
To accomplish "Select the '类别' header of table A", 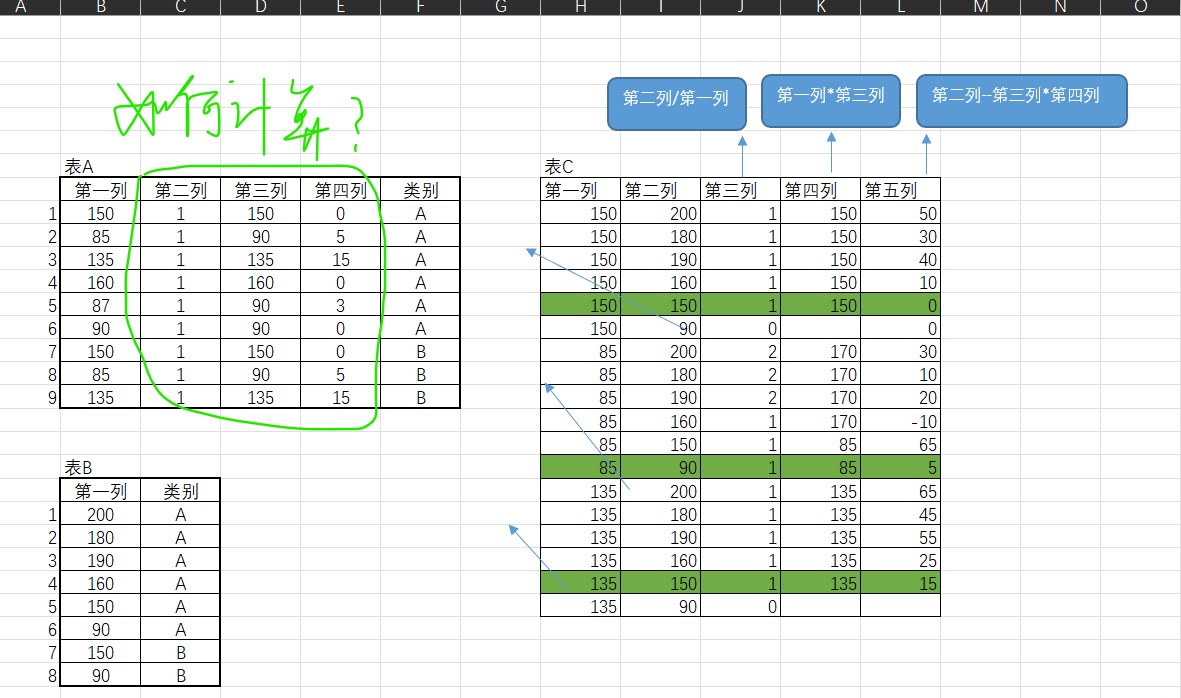I will point(420,190).
